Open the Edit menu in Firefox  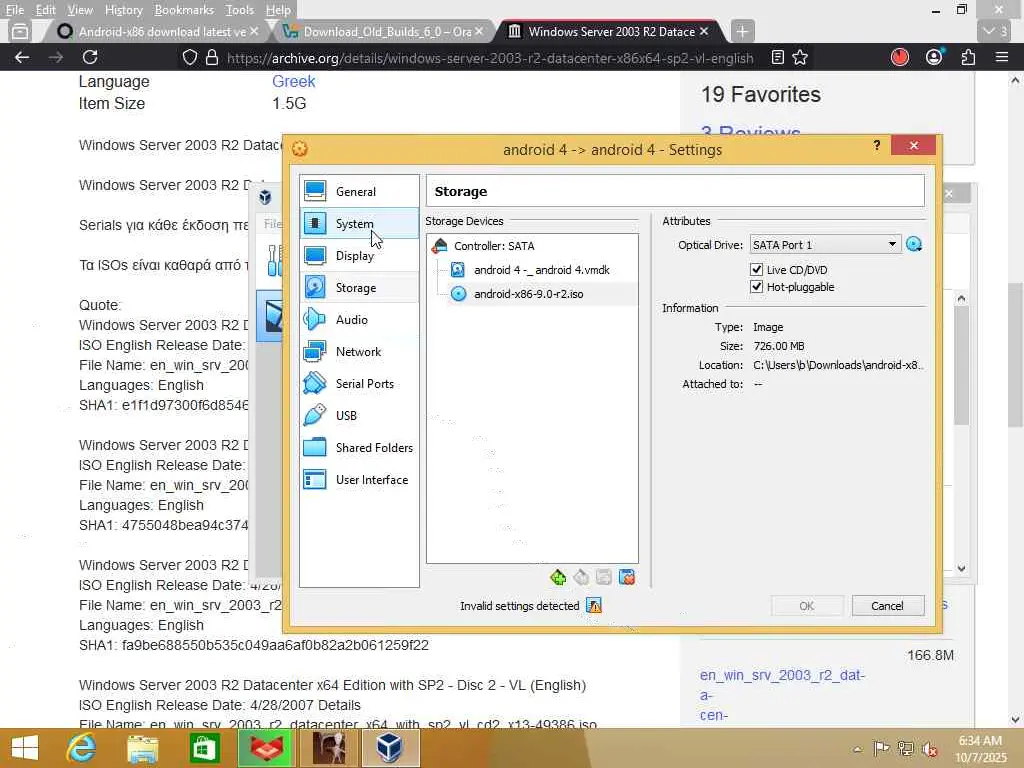[x=45, y=10]
